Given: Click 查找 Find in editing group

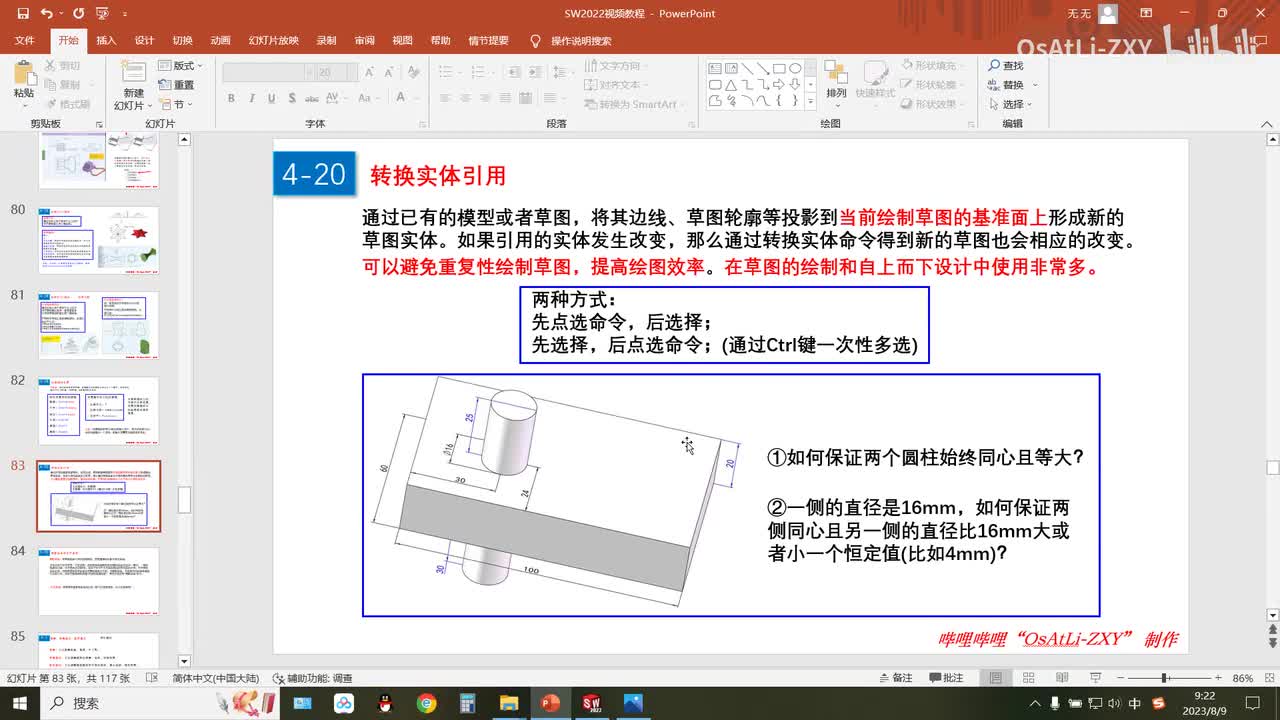Looking at the screenshot, I should [x=1006, y=66].
